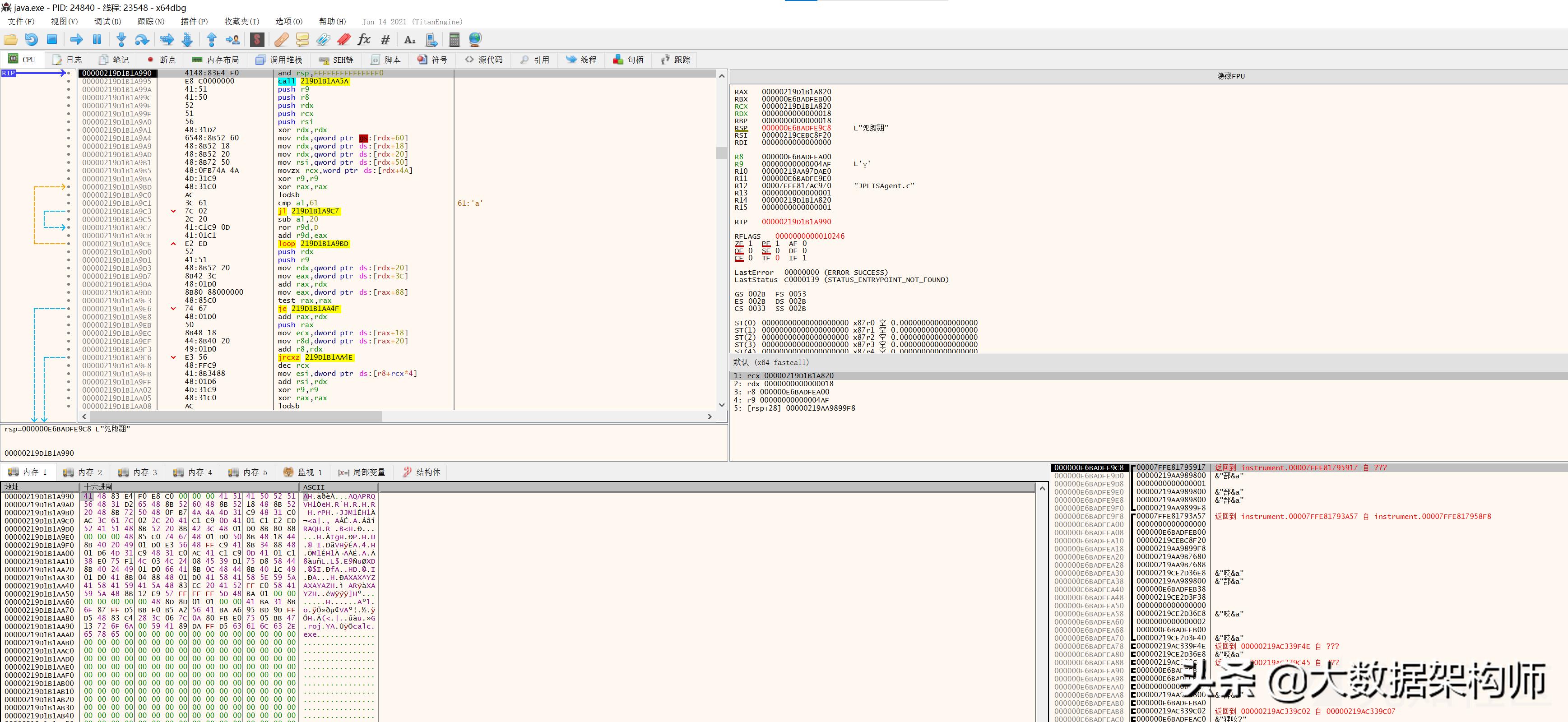The image size is (1568, 722).
Task: Click the 隐藏FPU button above registers
Action: click(x=1230, y=76)
